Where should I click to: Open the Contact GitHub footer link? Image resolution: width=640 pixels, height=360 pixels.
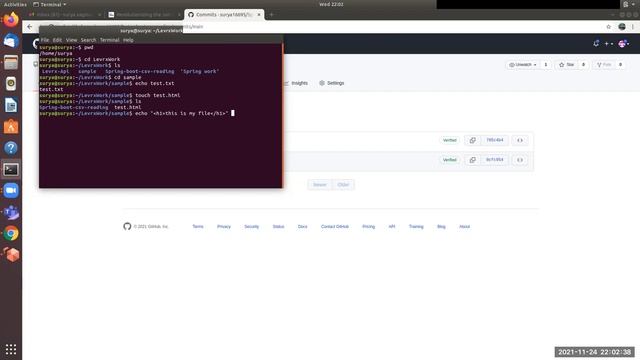click(x=335, y=227)
